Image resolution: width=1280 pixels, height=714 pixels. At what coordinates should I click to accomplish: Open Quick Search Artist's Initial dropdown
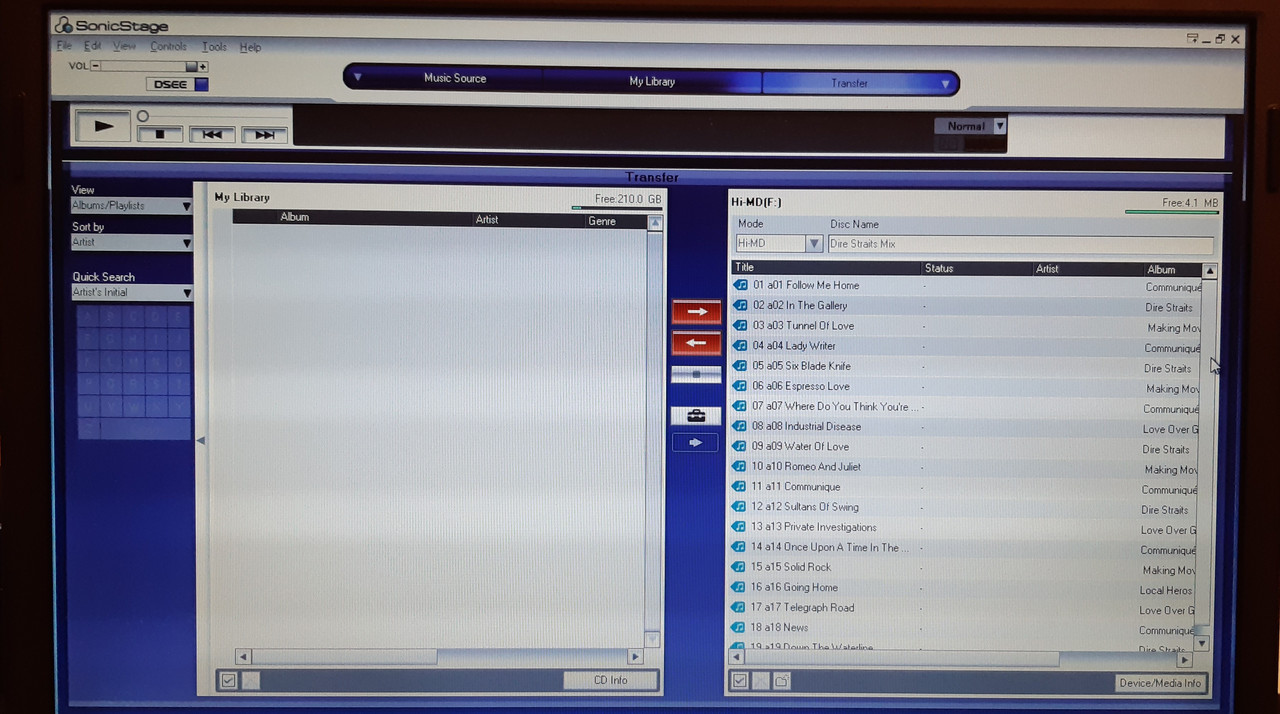coord(131,292)
